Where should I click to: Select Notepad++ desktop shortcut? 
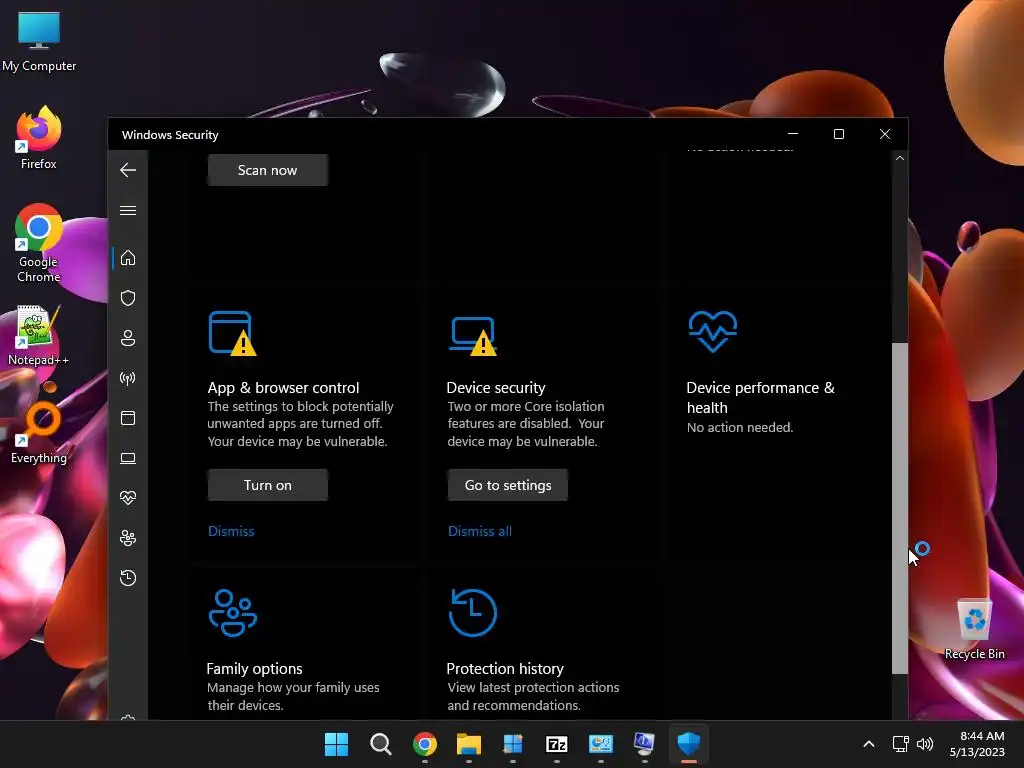pos(39,335)
